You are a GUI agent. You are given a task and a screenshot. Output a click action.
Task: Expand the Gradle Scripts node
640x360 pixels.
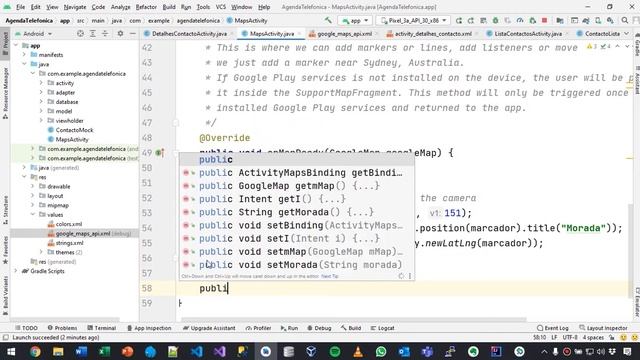pyautogui.click(x=16, y=271)
